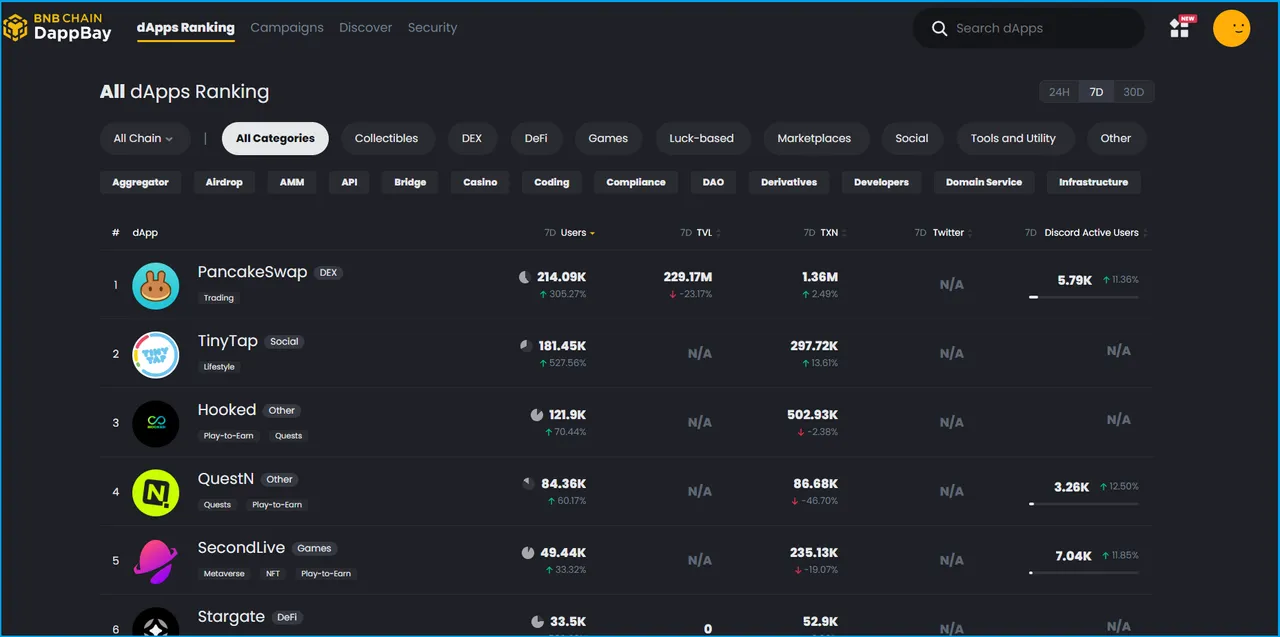Sort by 7D TVL column

coord(700,233)
